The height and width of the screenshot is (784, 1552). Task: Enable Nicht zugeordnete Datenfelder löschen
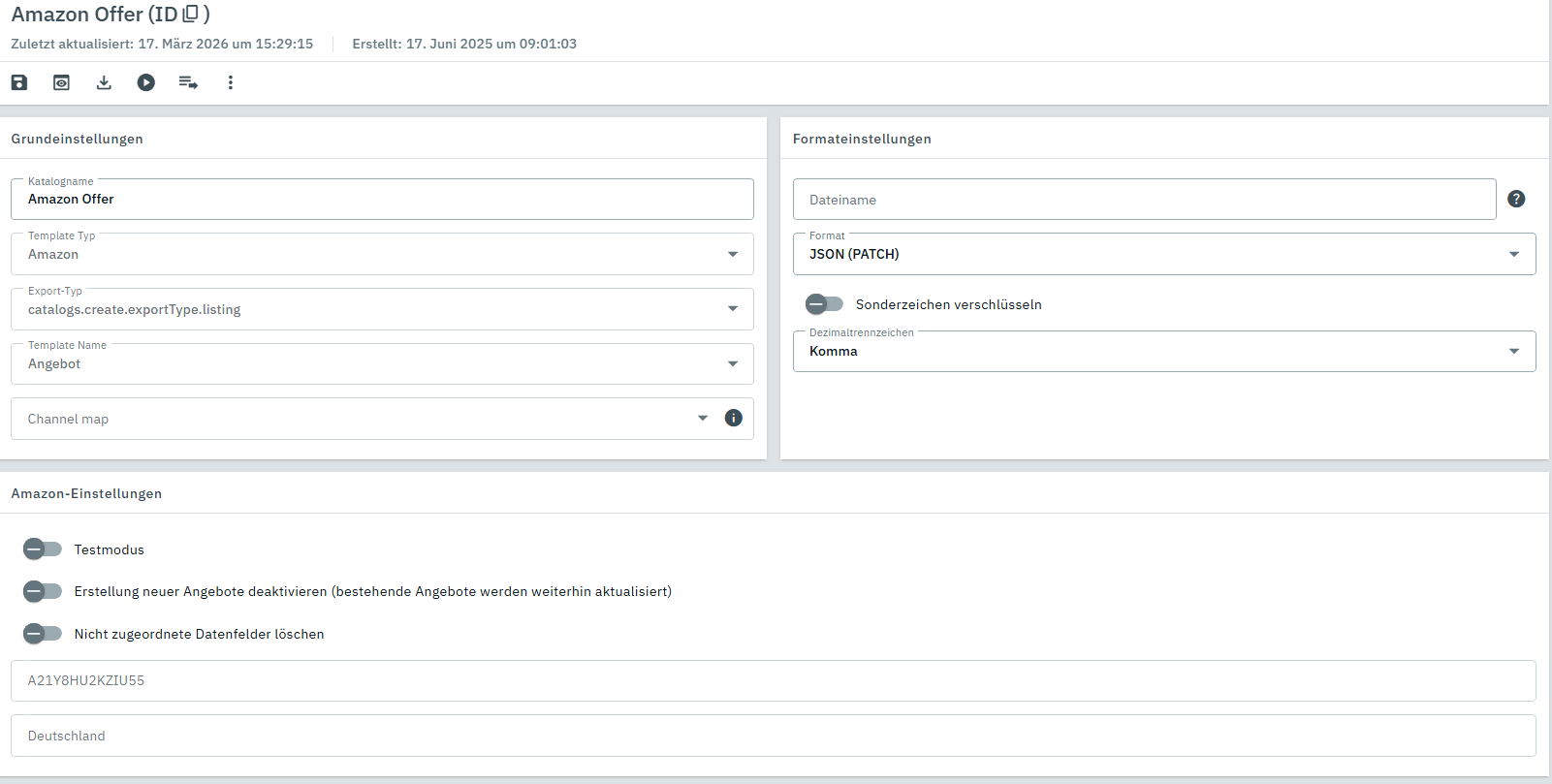coord(43,634)
